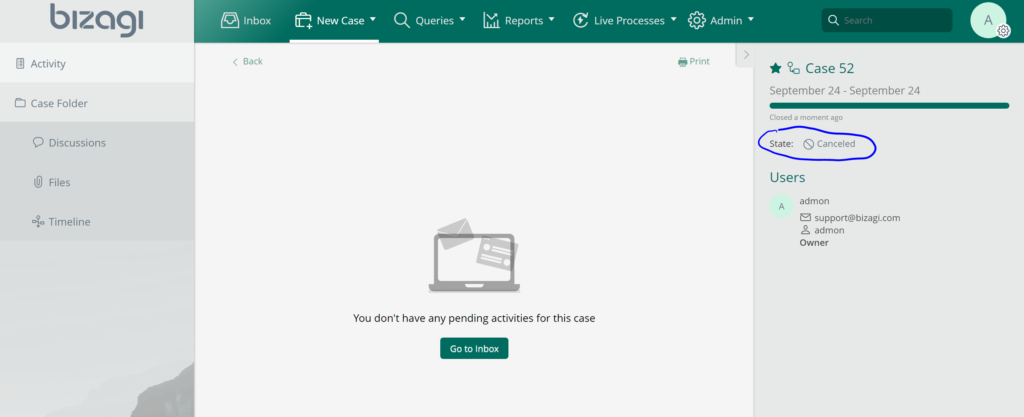Click the support@bizagi.com email

click(857, 218)
